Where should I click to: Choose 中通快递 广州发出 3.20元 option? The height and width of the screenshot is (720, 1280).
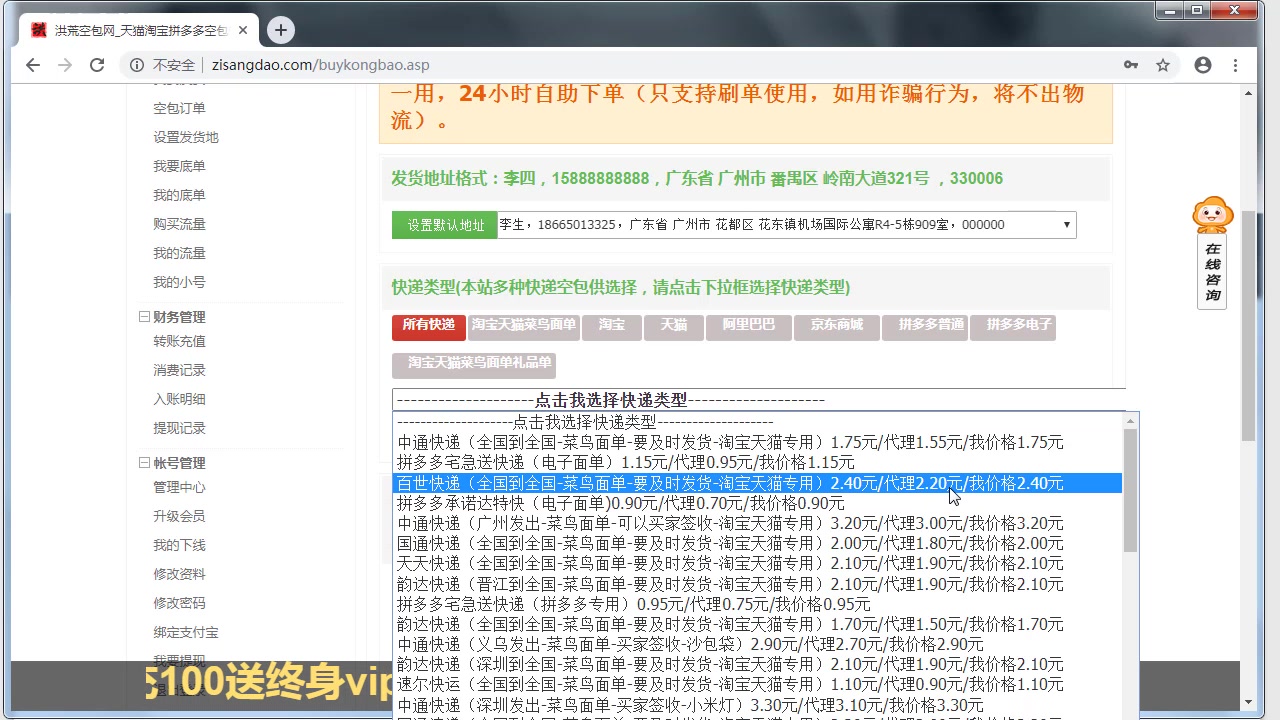[x=757, y=523]
